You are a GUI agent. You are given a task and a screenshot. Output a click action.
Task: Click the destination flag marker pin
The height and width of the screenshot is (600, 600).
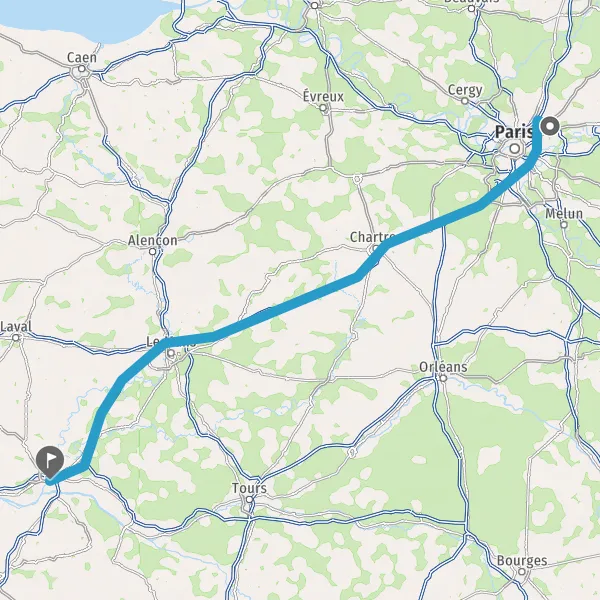50,461
